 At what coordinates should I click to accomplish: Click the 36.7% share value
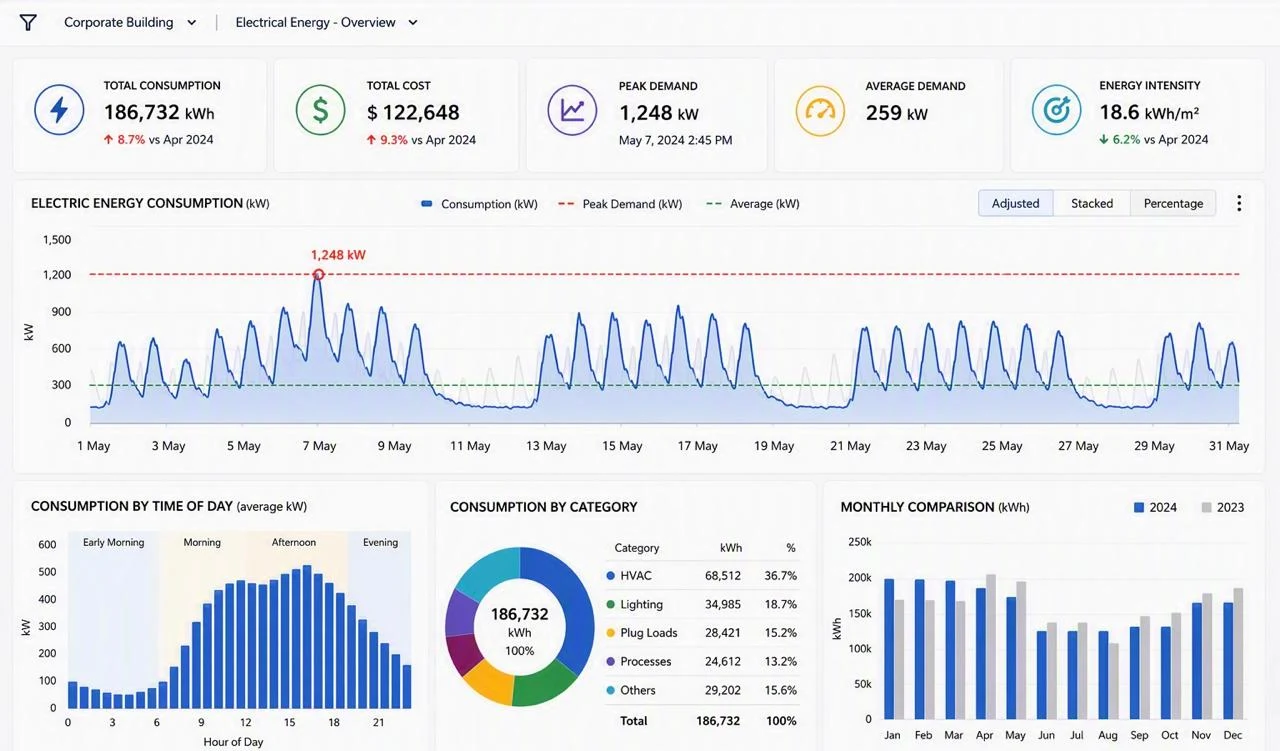point(780,576)
